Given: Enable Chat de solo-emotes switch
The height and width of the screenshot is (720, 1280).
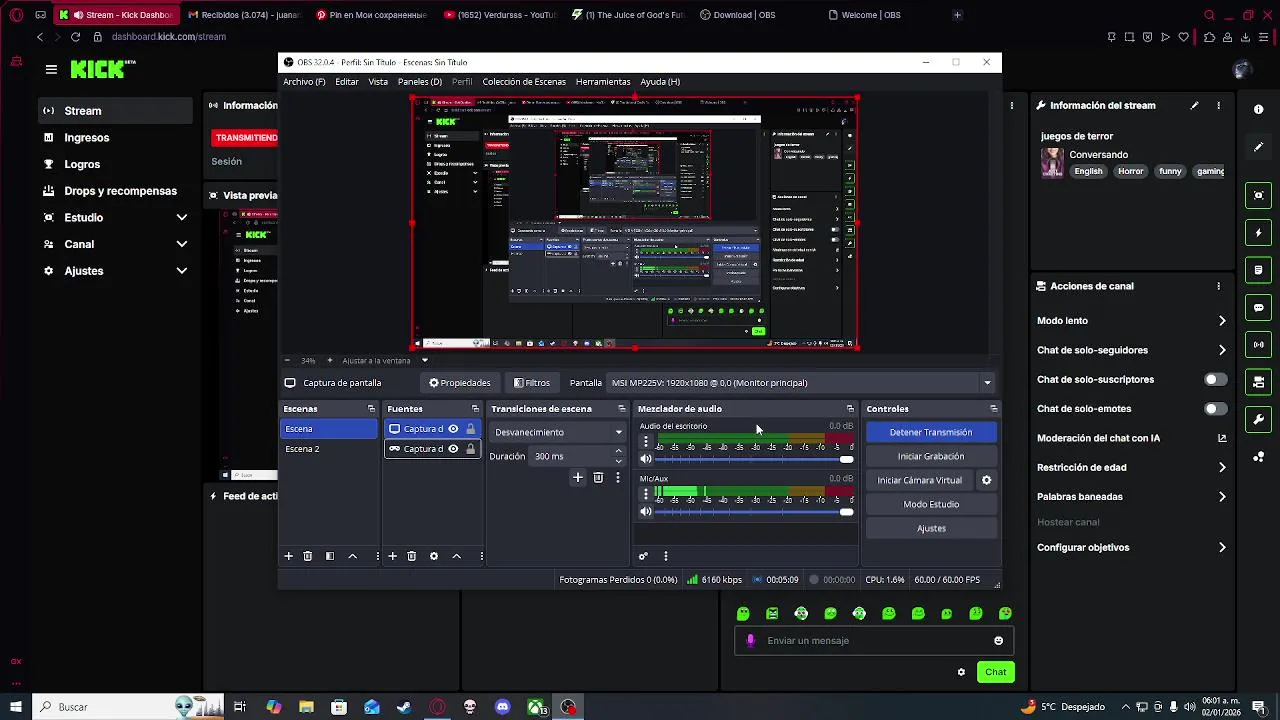Looking at the screenshot, I should 1215,409.
